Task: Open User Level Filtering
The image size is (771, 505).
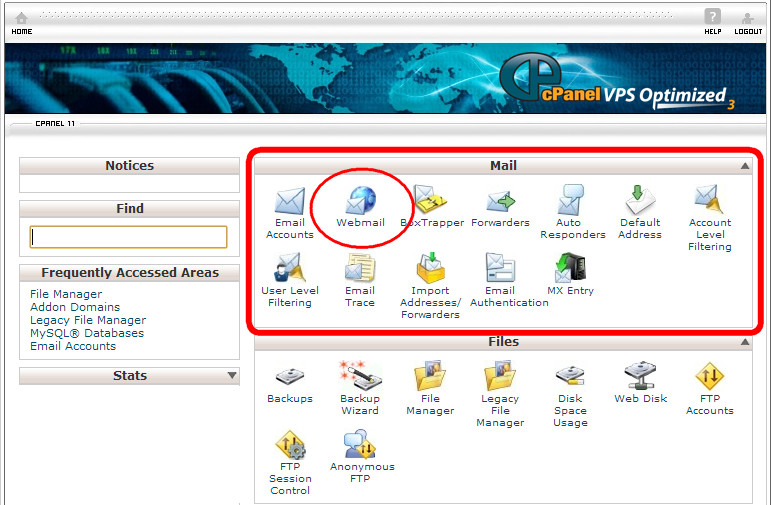Action: tap(290, 267)
